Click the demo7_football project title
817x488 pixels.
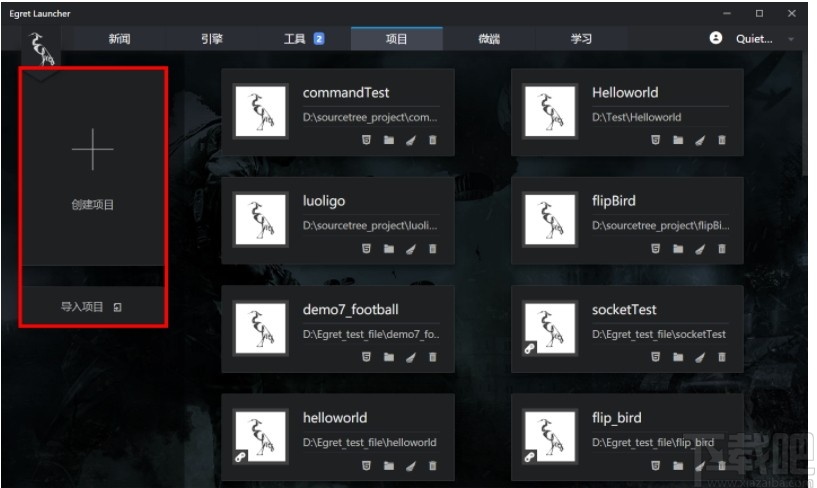351,310
